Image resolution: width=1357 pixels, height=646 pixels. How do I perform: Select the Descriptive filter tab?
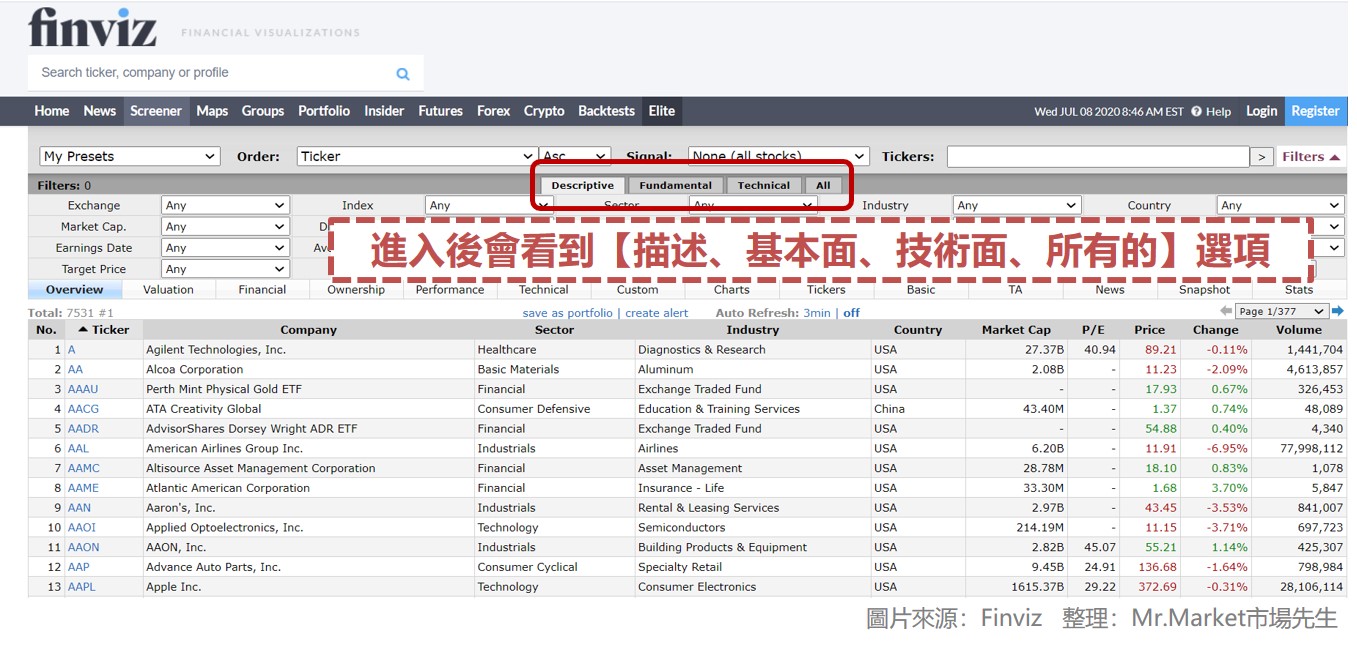point(582,185)
